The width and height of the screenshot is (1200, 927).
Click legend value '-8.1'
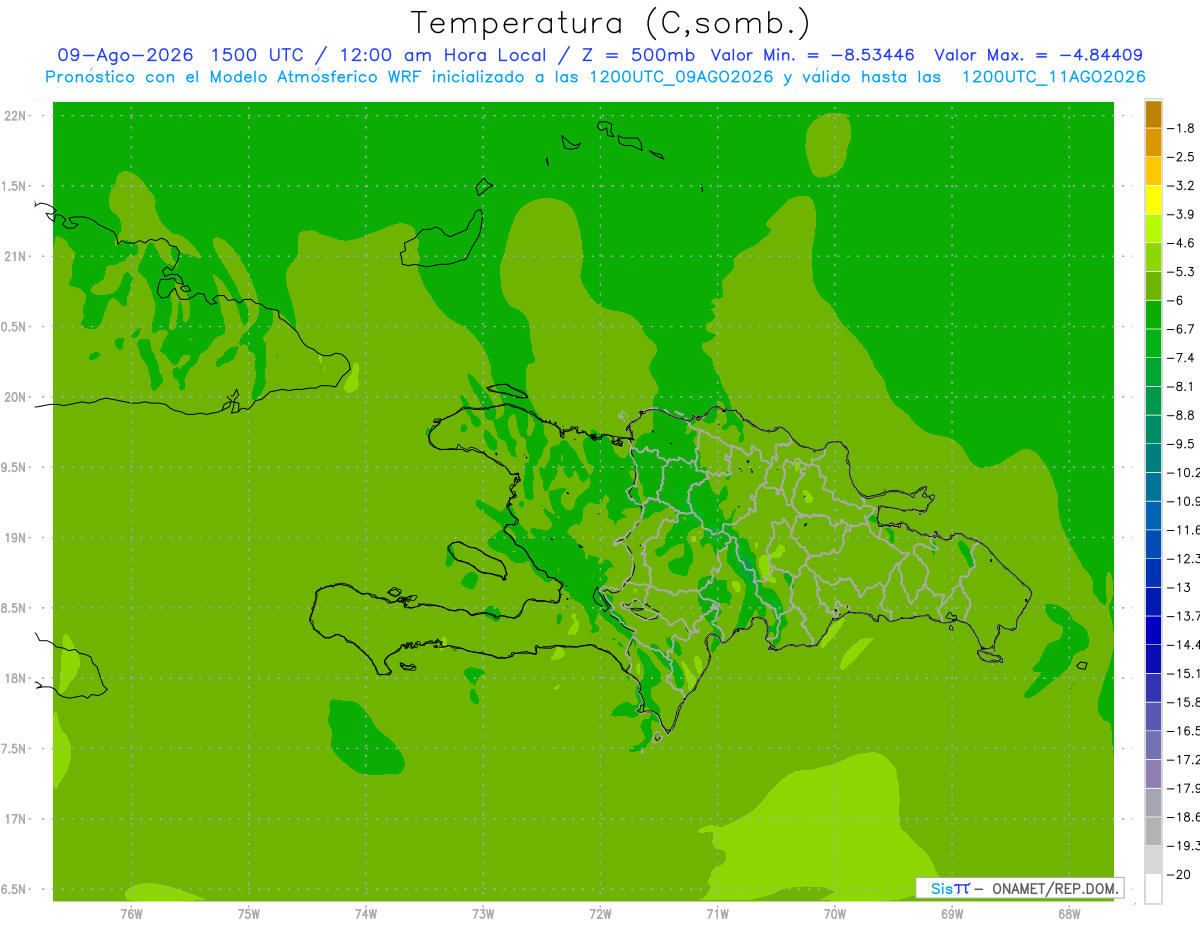click(x=1182, y=386)
